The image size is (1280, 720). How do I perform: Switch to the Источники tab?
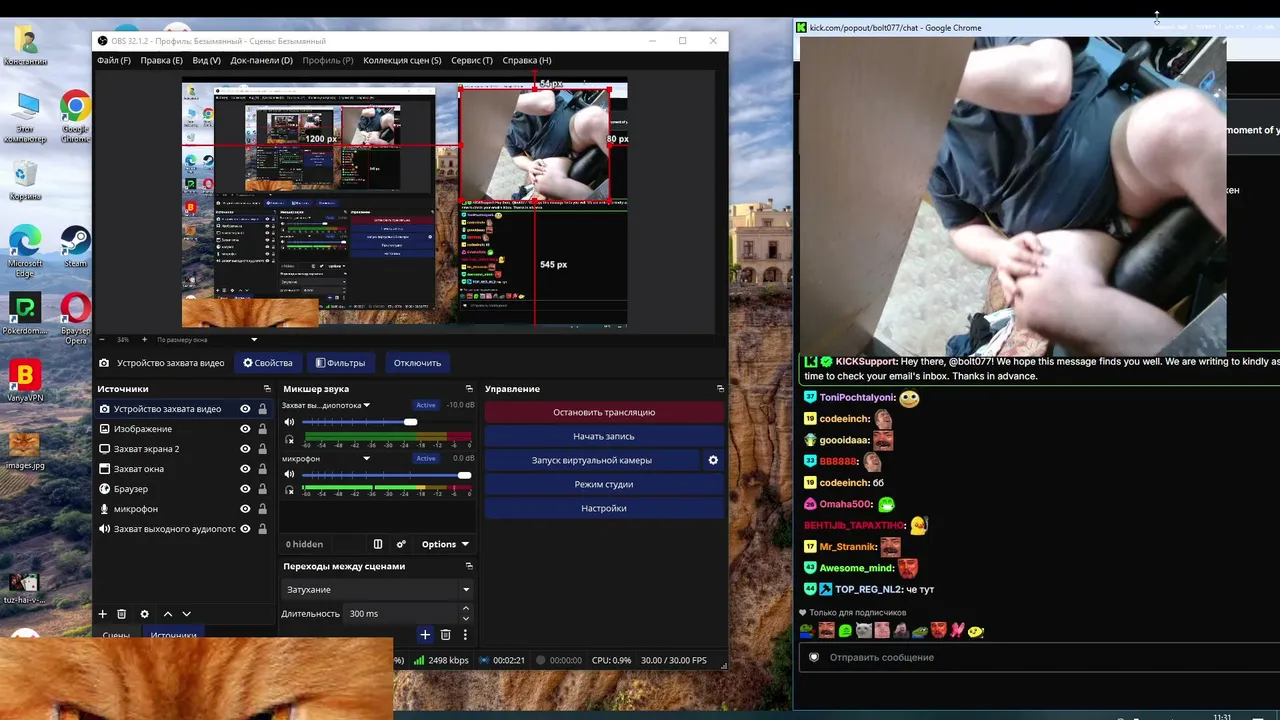(173, 635)
